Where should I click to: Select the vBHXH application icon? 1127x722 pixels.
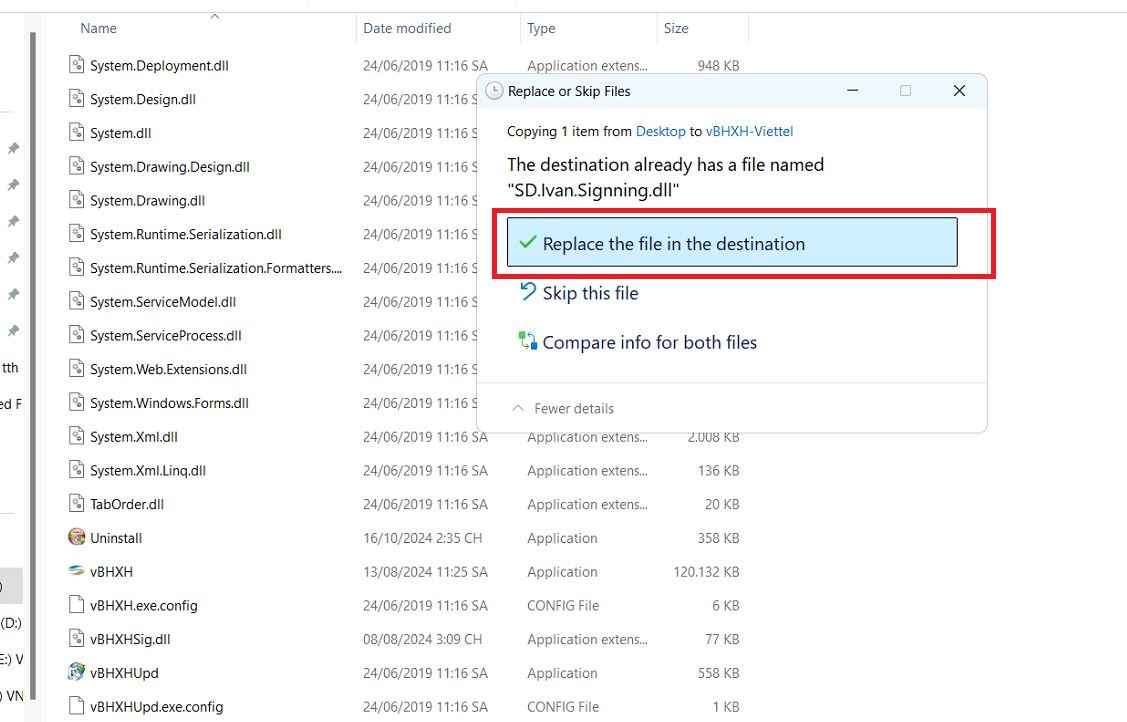77,572
